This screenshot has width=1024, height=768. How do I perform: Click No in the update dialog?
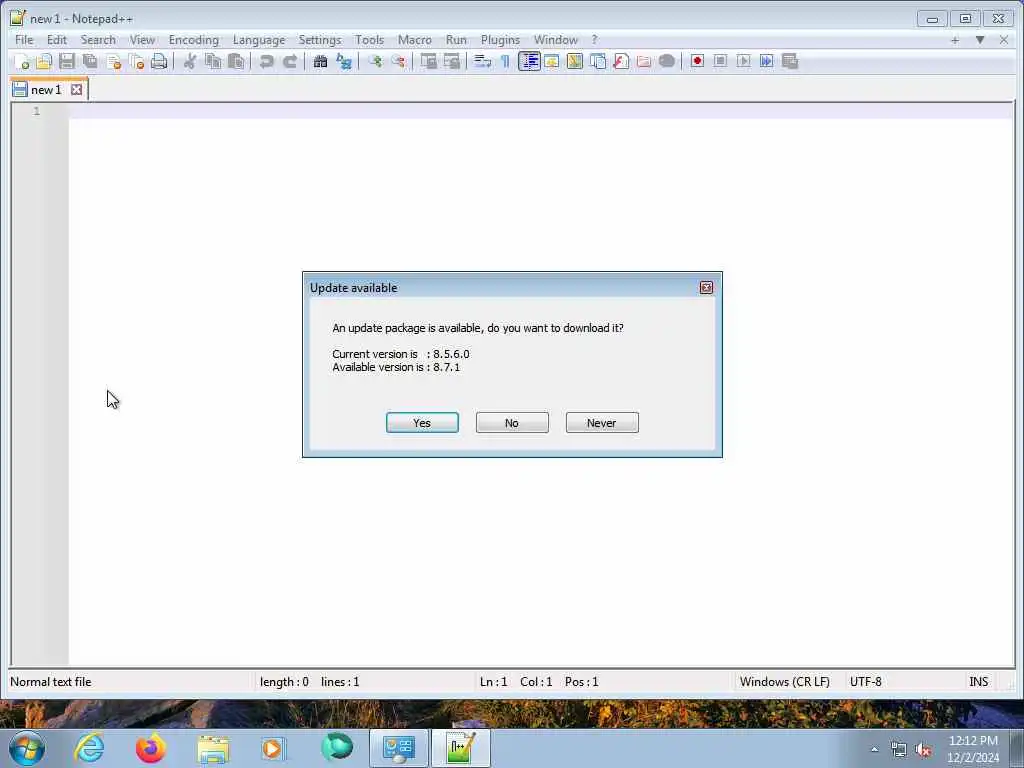coord(512,423)
